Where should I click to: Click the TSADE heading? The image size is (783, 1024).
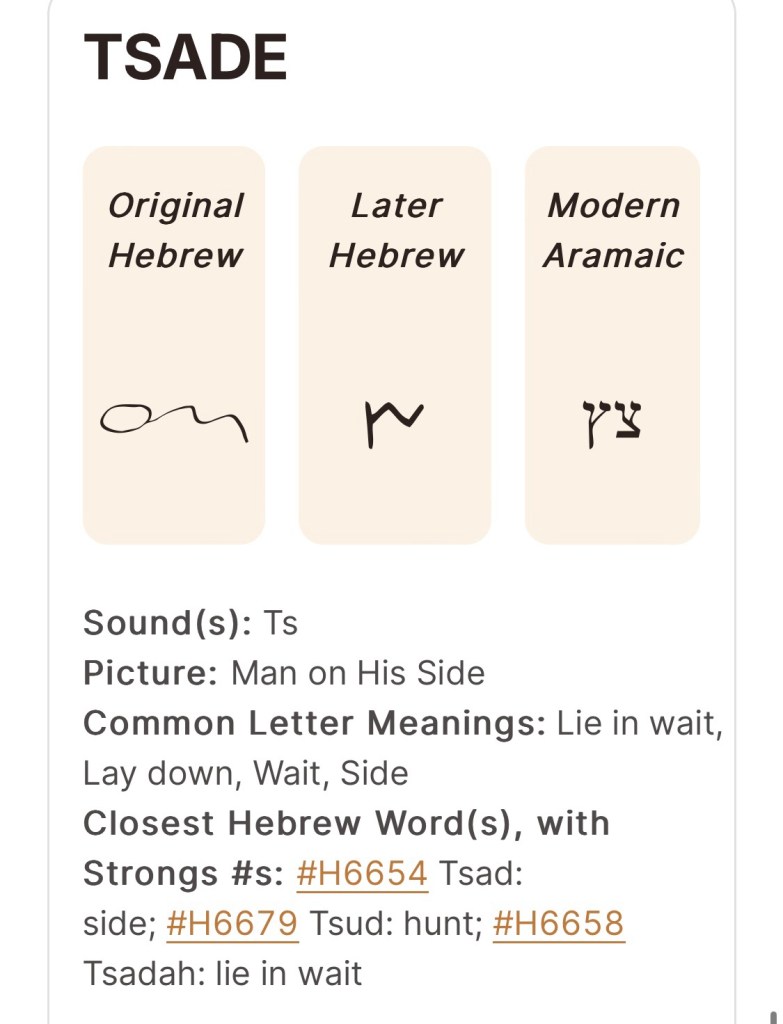coord(186,58)
